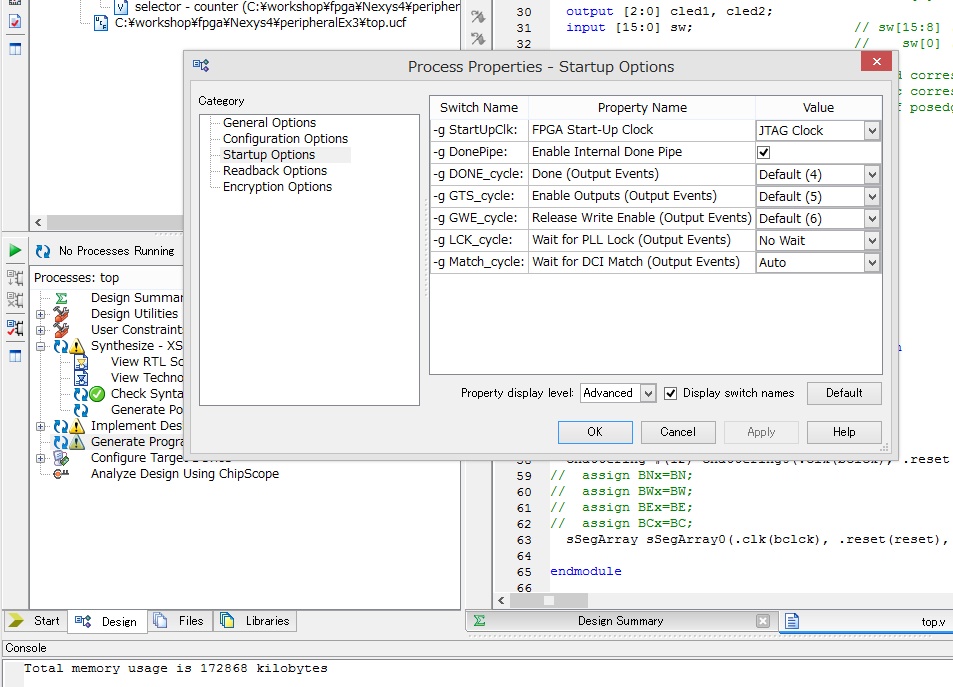Open FPGA Start-Up Clock value dropdown
Screen dimensions: 953x687
point(871,130)
